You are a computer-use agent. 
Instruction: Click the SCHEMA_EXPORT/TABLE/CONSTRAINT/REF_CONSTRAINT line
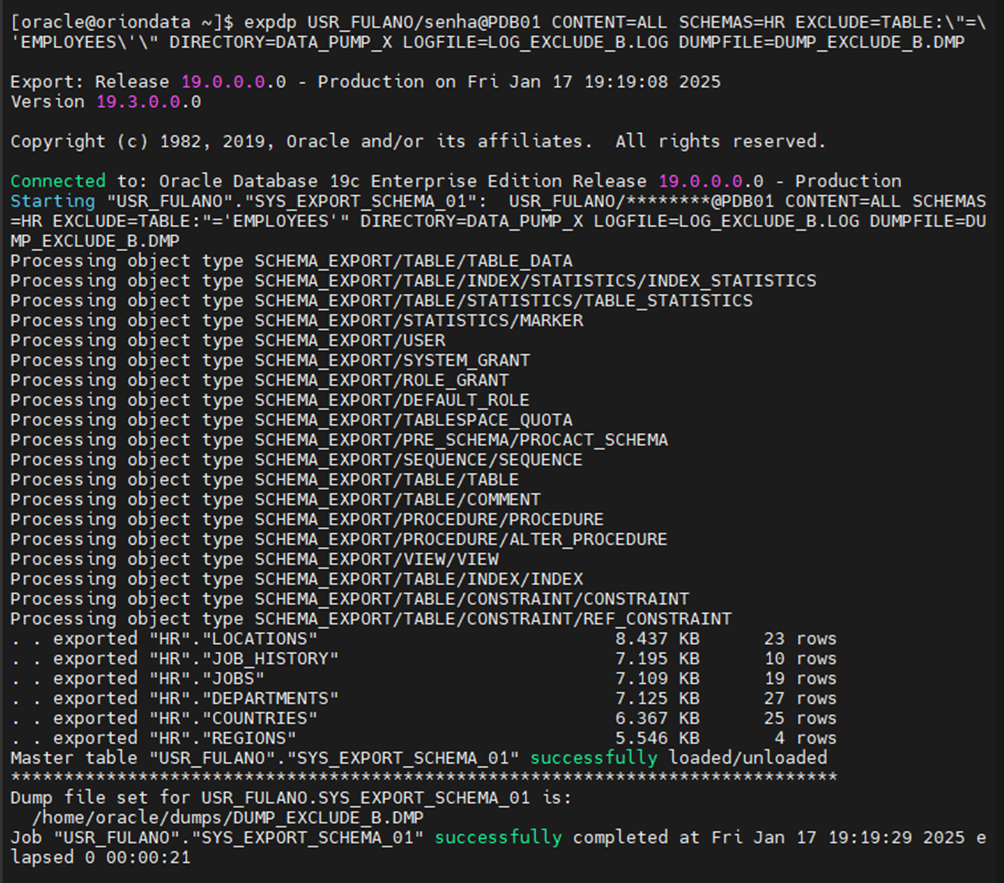point(492,619)
